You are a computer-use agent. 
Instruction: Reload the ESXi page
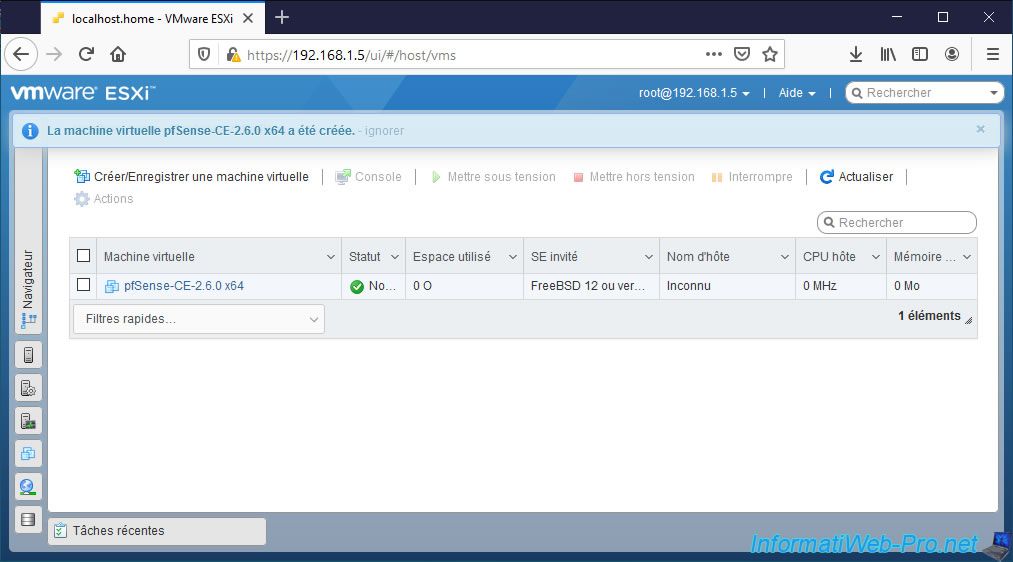[87, 54]
